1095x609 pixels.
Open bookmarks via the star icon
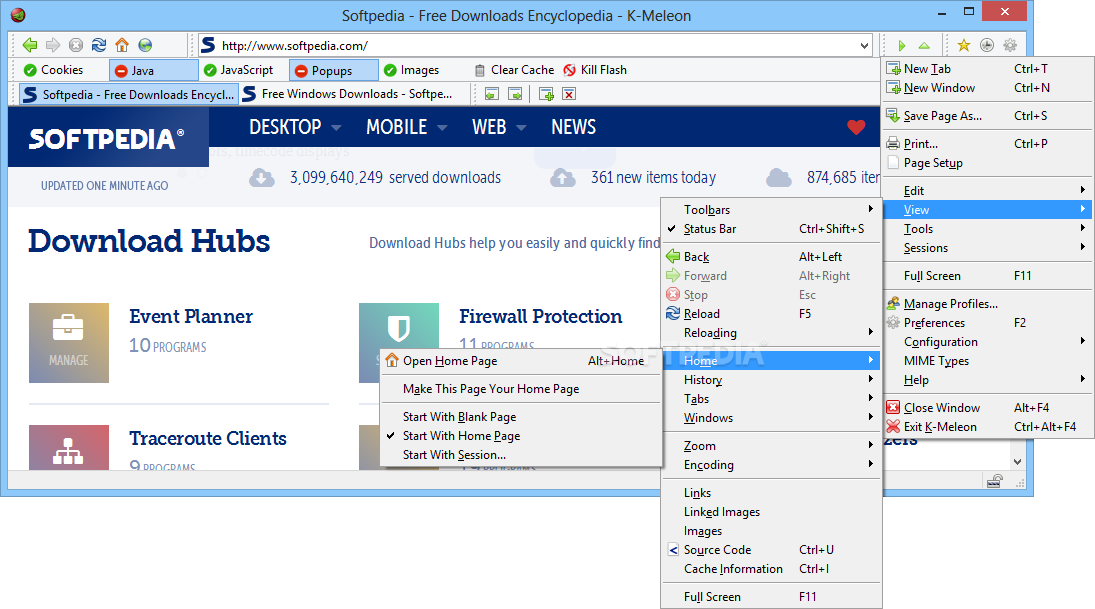pyautogui.click(x=964, y=45)
